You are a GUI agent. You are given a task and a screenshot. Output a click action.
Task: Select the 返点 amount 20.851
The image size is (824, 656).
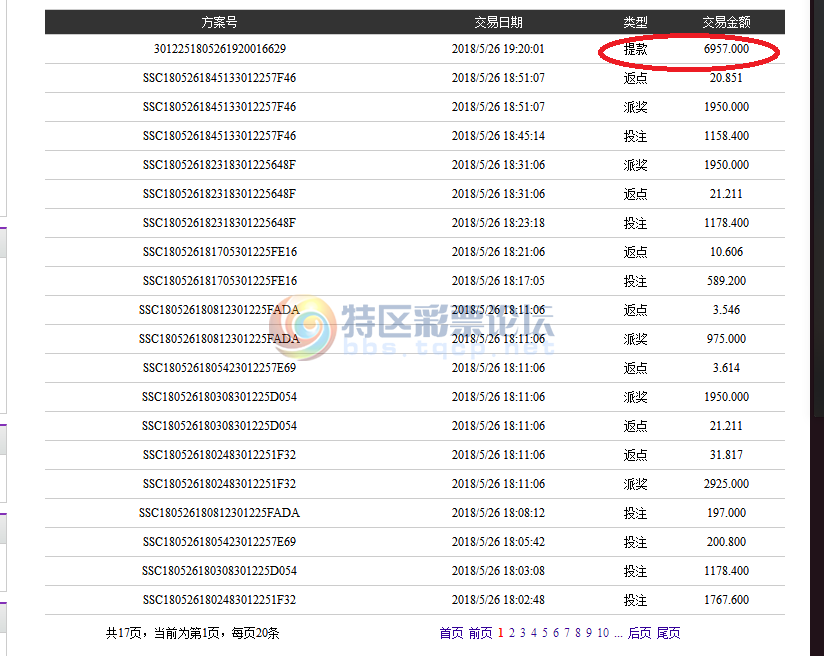[726, 78]
